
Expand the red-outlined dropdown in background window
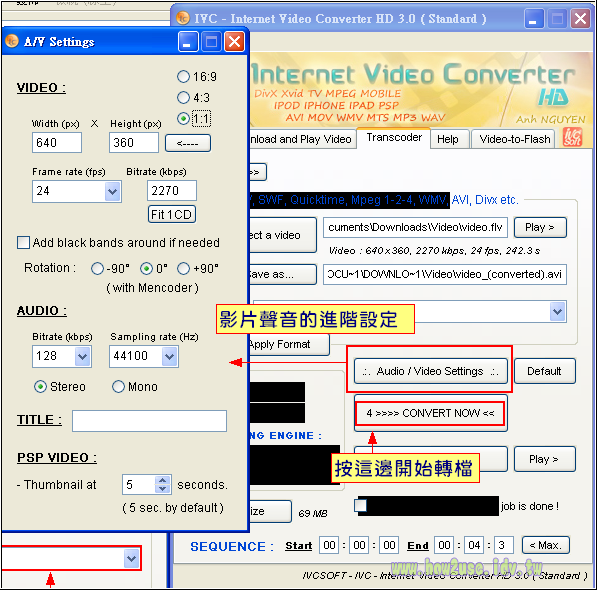click(131, 558)
